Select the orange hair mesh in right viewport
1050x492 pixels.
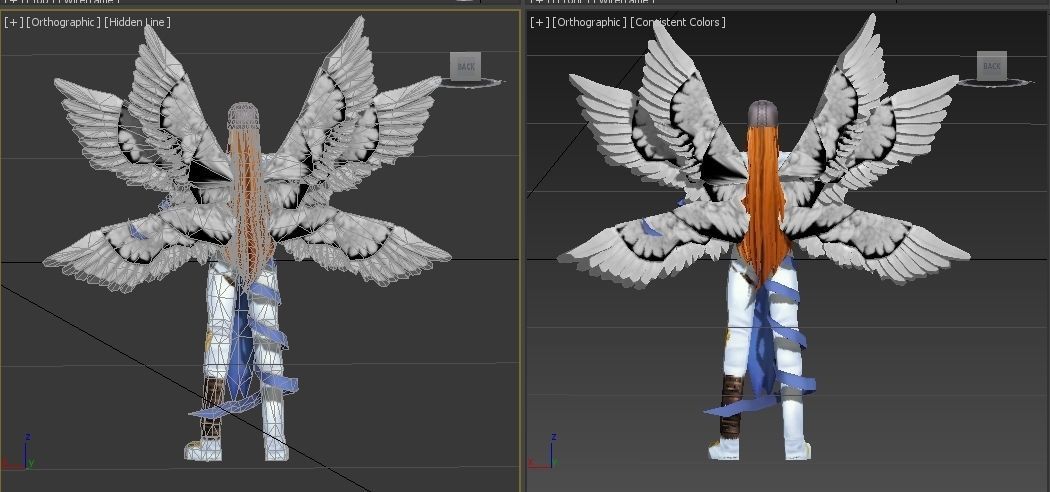click(x=763, y=201)
